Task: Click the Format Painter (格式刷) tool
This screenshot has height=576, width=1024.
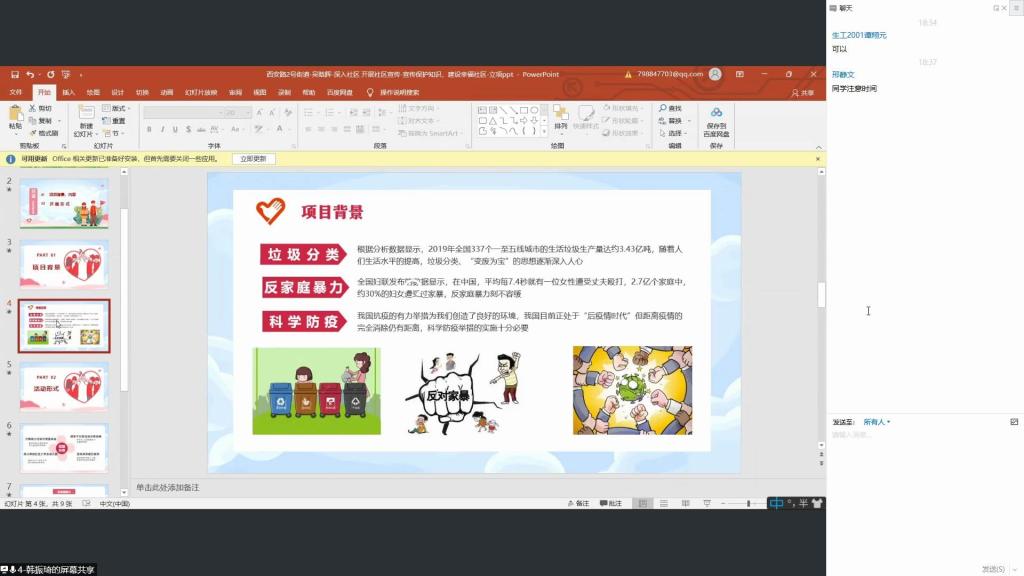Action: pos(44,133)
